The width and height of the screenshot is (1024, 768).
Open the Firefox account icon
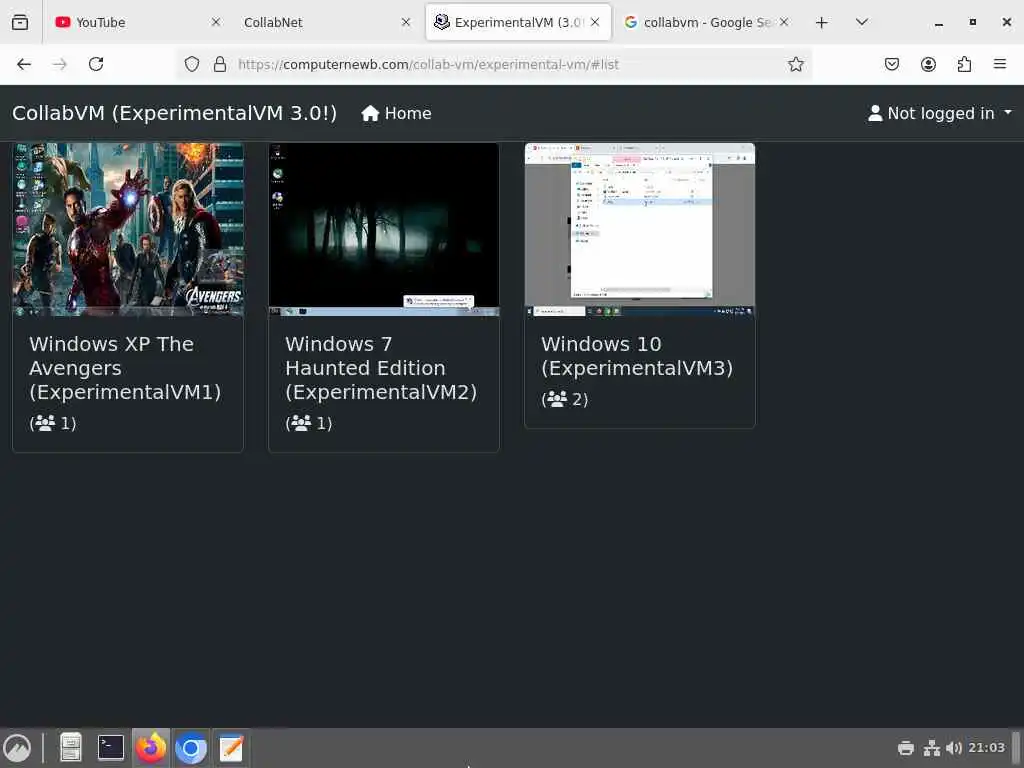(928, 64)
